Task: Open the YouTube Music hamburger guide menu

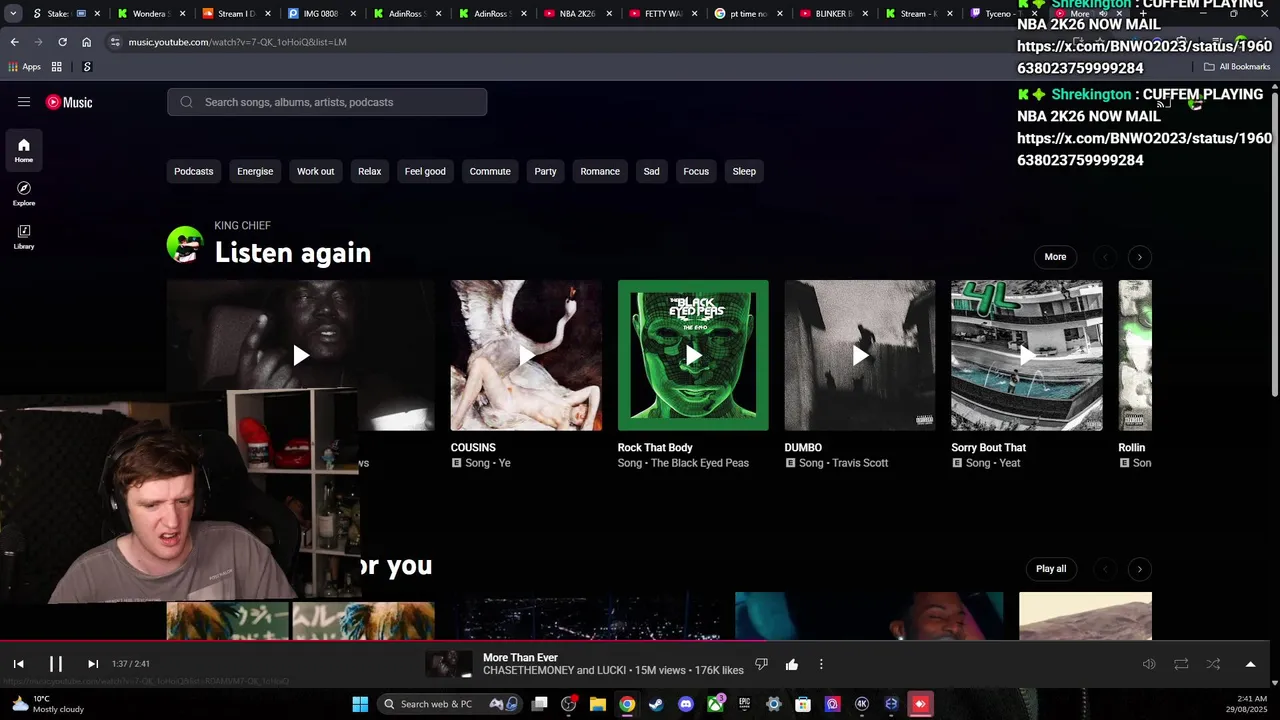Action: click(24, 102)
